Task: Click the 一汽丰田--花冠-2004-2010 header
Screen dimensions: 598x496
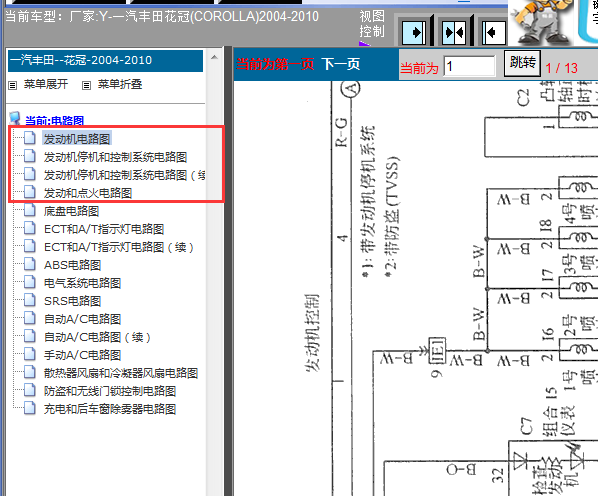Action: coord(105,61)
